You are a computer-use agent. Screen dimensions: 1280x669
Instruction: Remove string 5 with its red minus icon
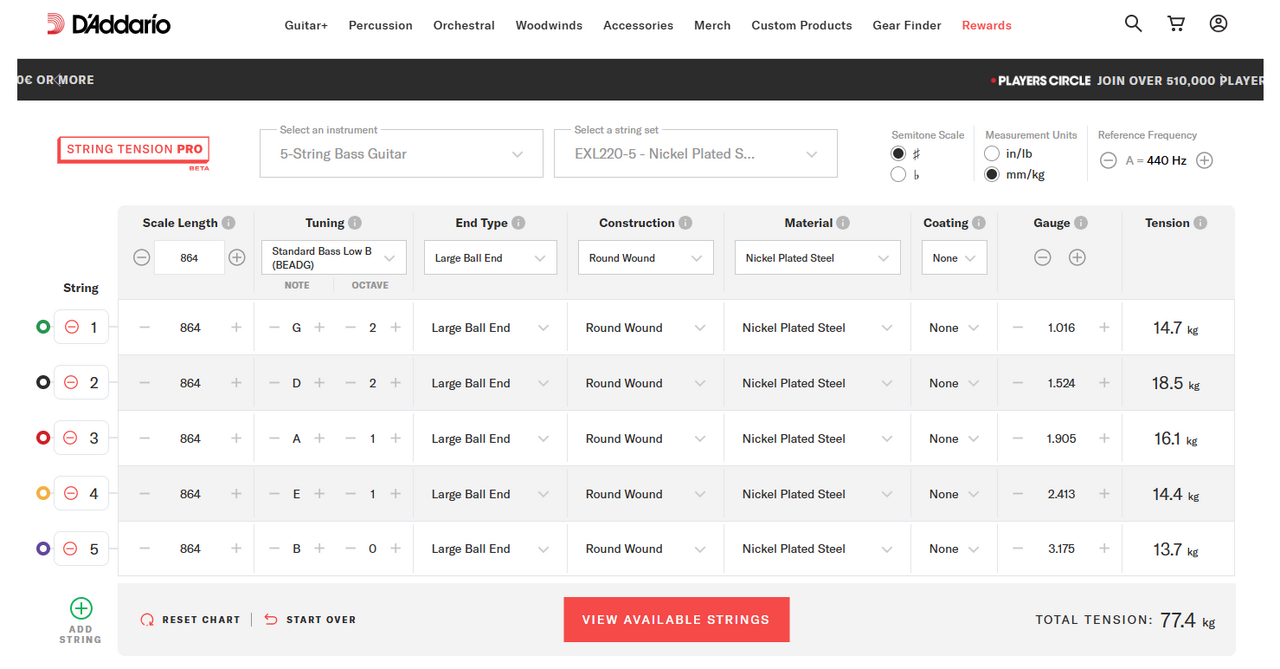coord(71,548)
